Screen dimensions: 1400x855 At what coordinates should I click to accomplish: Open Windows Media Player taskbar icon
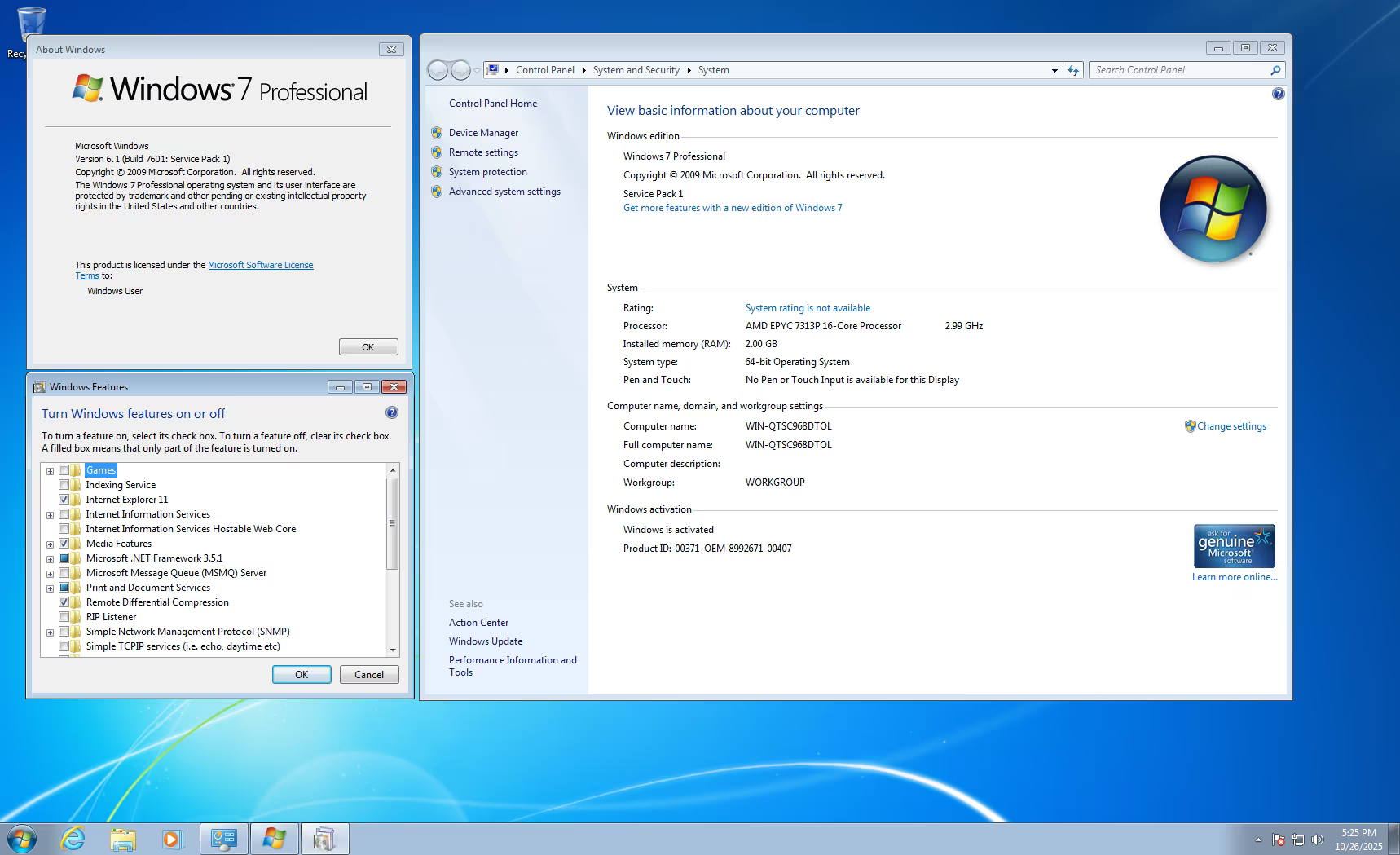pyautogui.click(x=172, y=839)
